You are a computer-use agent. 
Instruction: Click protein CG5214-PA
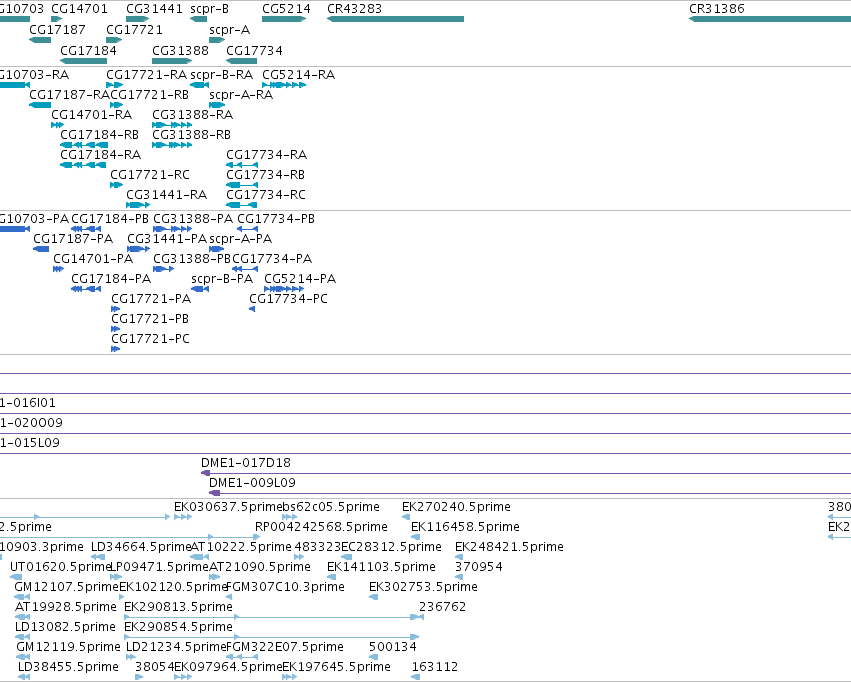[300, 279]
